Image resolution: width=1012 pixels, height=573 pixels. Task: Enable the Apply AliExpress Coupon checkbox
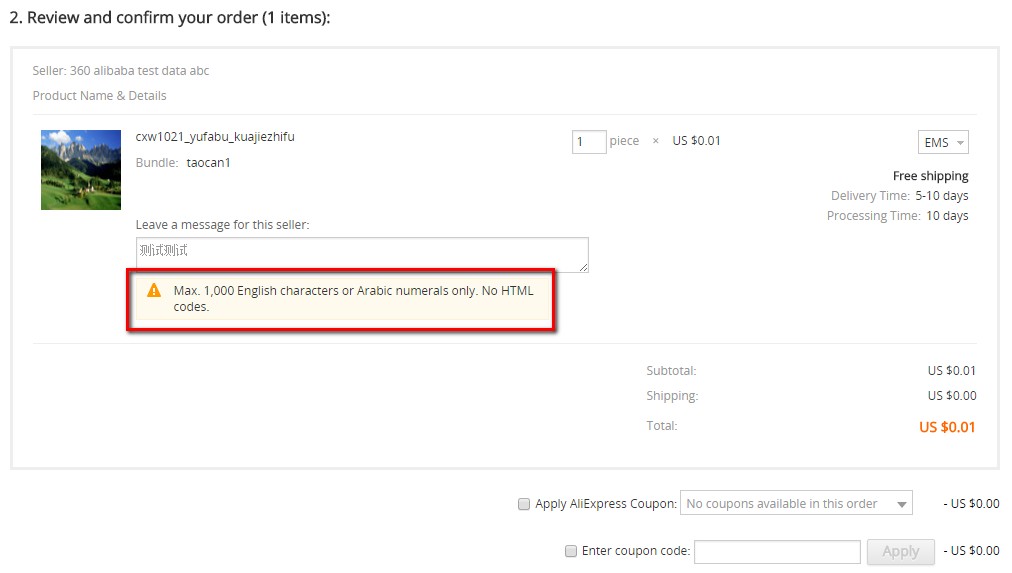click(524, 504)
